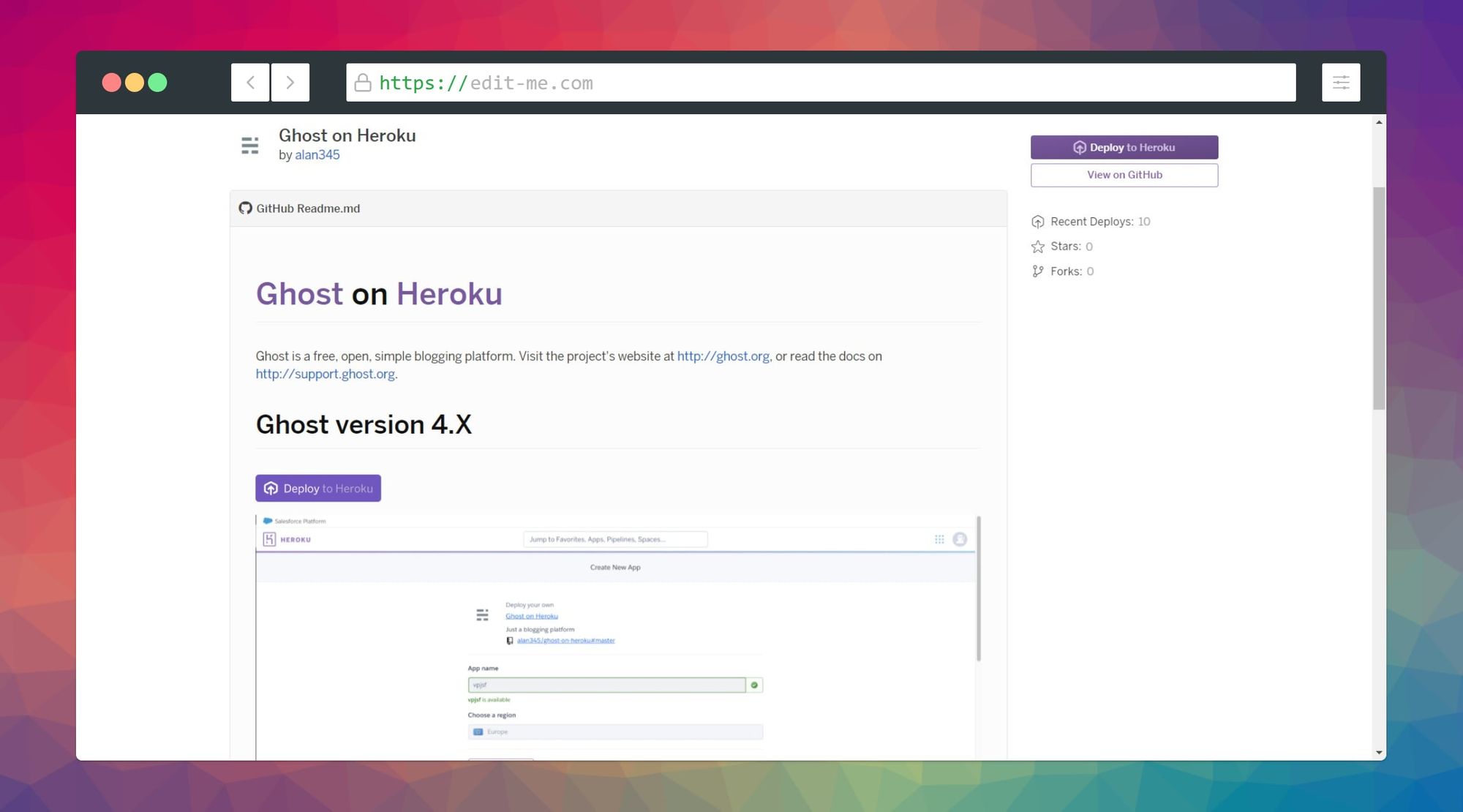Click the Recent Deploys: 10 text
The width and height of the screenshot is (1463, 812).
[1100, 222]
